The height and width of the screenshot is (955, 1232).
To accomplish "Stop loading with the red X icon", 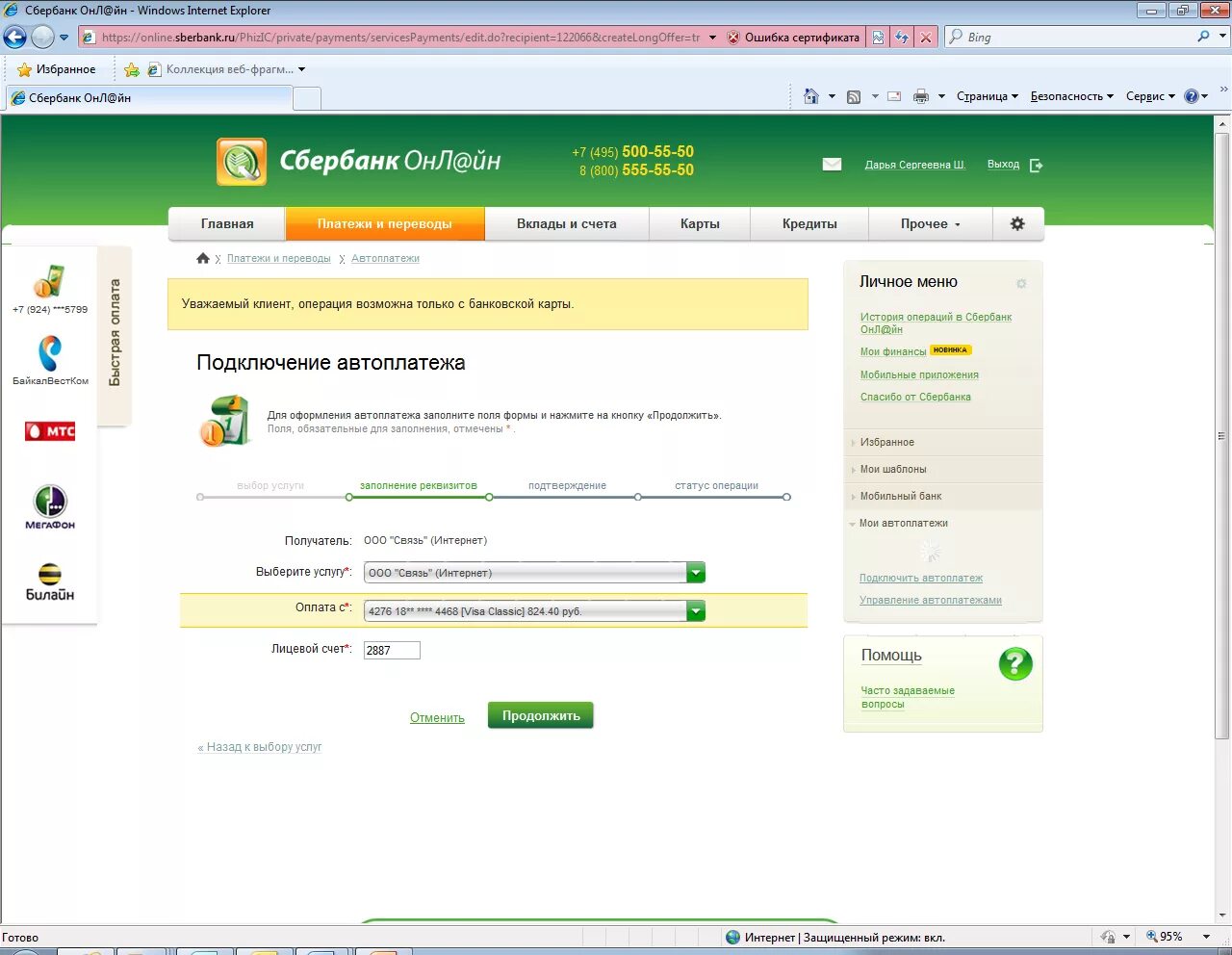I will (x=926, y=37).
